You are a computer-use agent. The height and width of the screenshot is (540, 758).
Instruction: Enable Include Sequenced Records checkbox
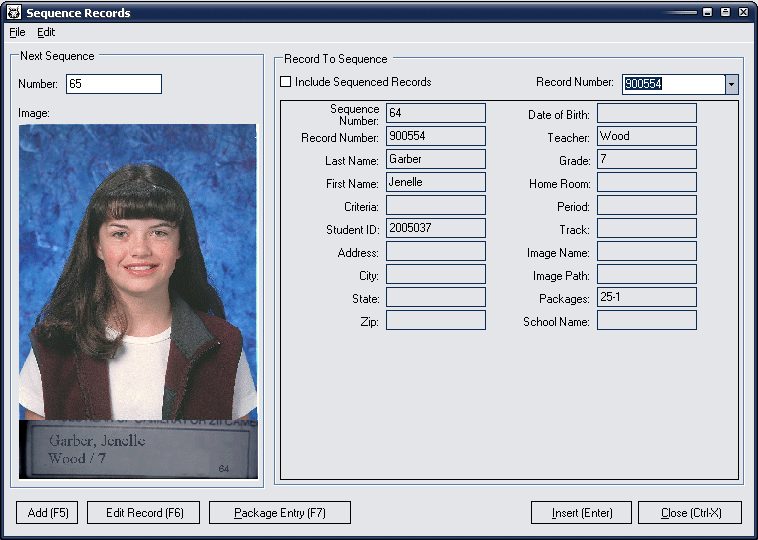[x=286, y=82]
